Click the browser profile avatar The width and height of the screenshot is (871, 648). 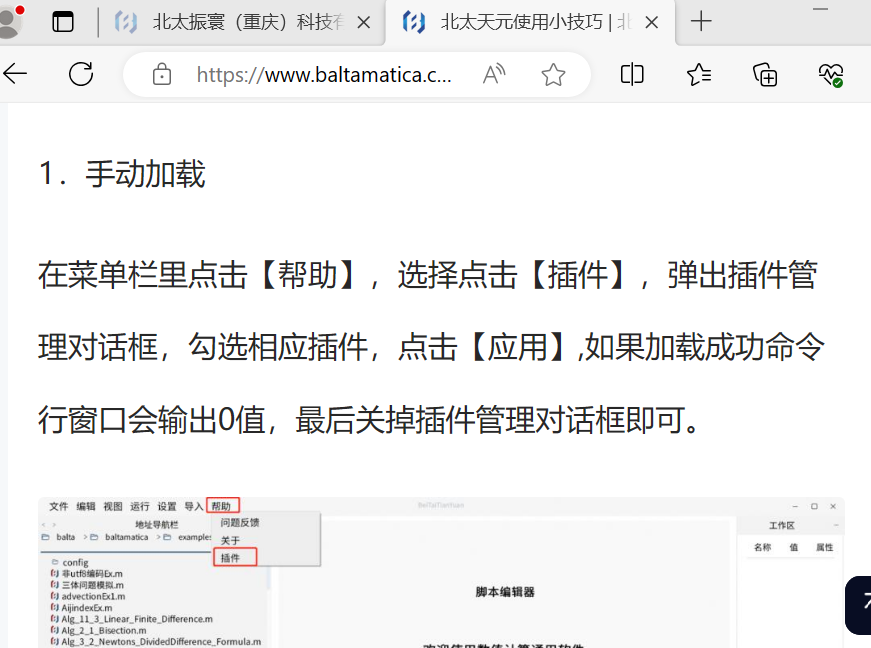pos(12,21)
